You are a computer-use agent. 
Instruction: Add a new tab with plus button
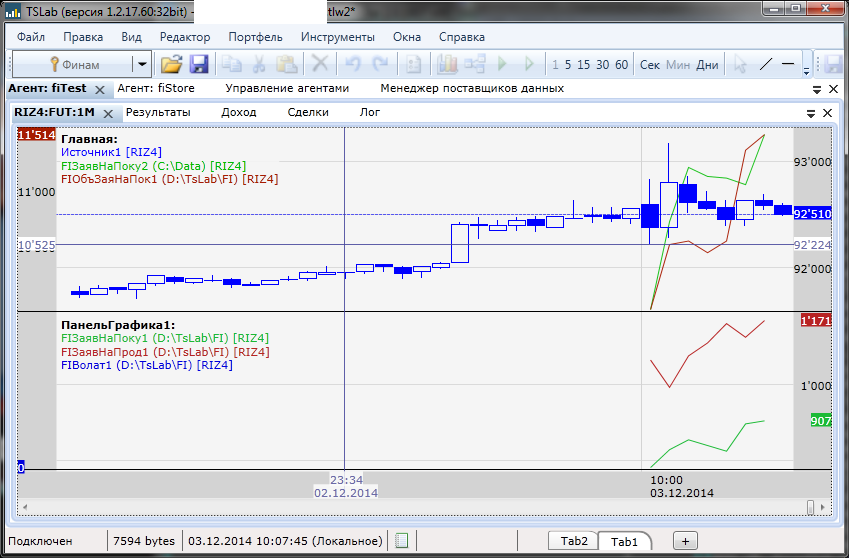[685, 541]
